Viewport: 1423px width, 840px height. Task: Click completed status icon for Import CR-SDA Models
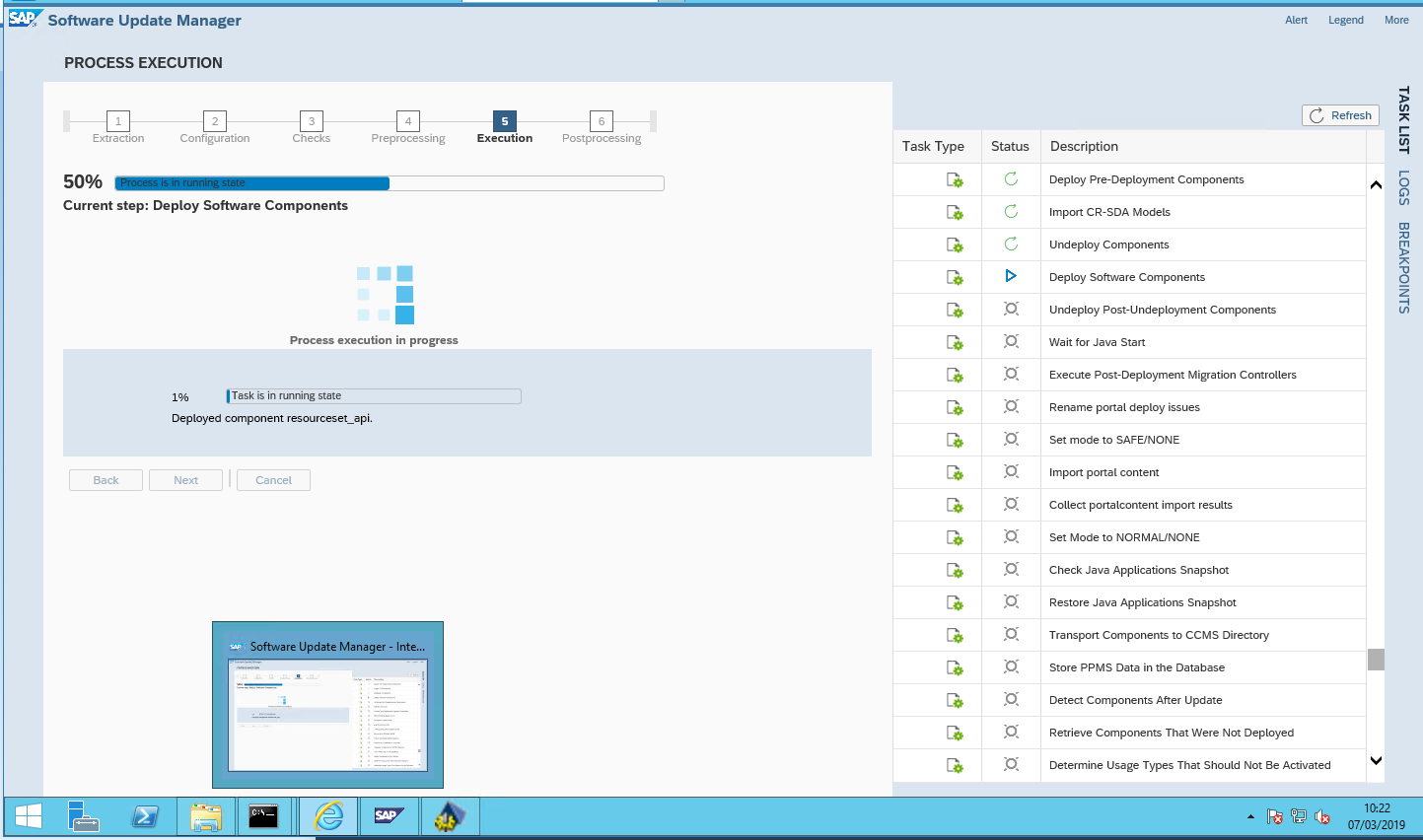pos(1011,211)
